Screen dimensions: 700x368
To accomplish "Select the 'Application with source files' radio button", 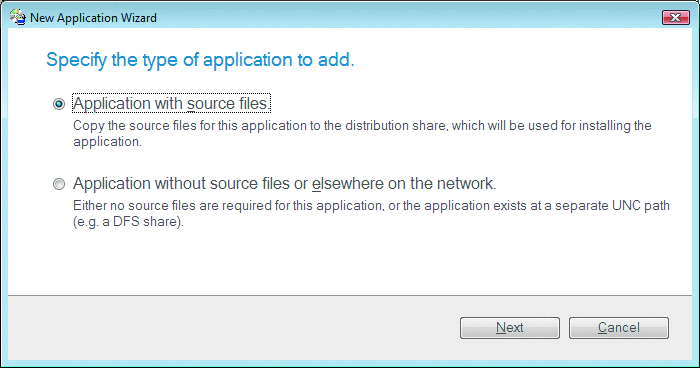I will [x=59, y=104].
